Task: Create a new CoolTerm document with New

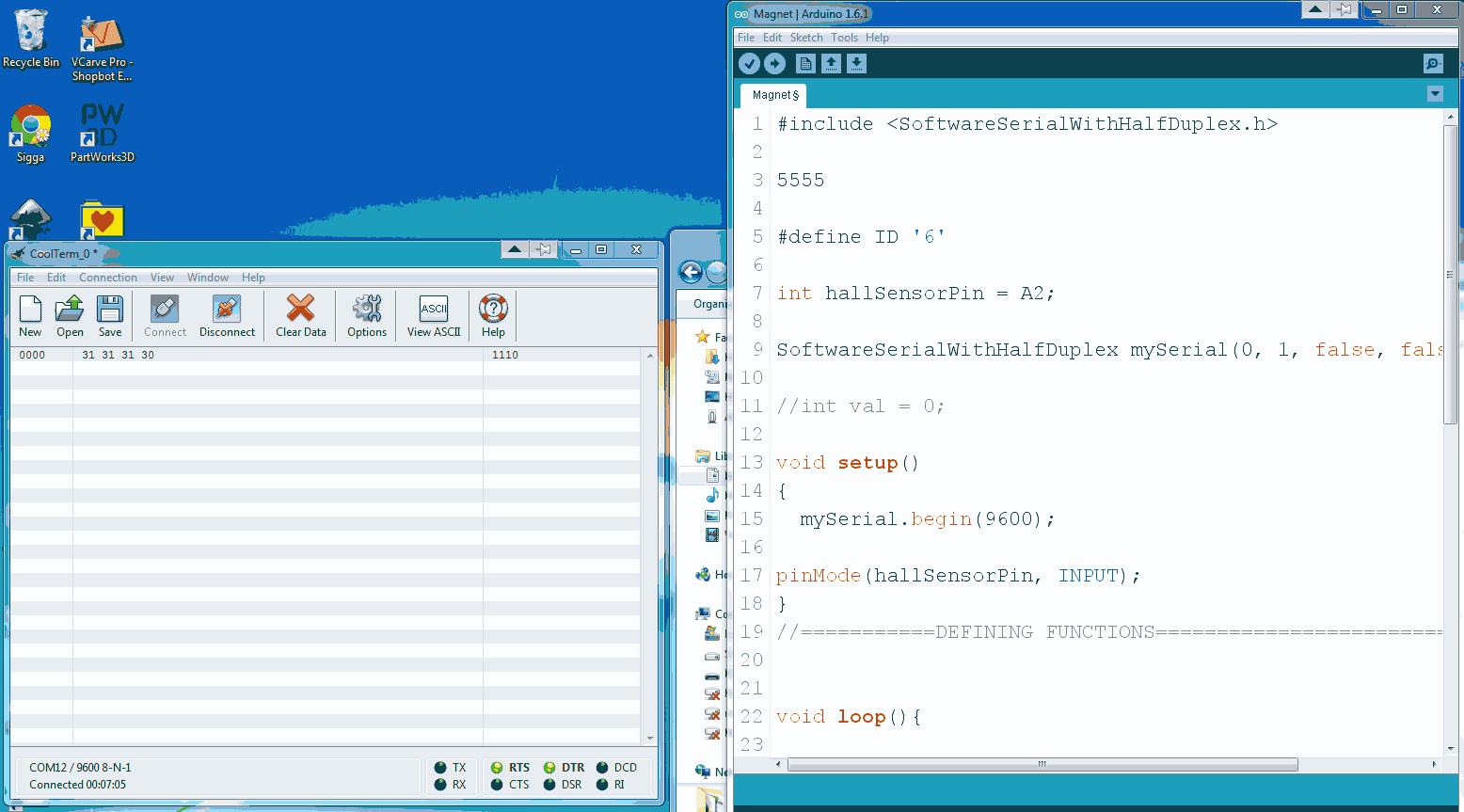Action: [30, 315]
